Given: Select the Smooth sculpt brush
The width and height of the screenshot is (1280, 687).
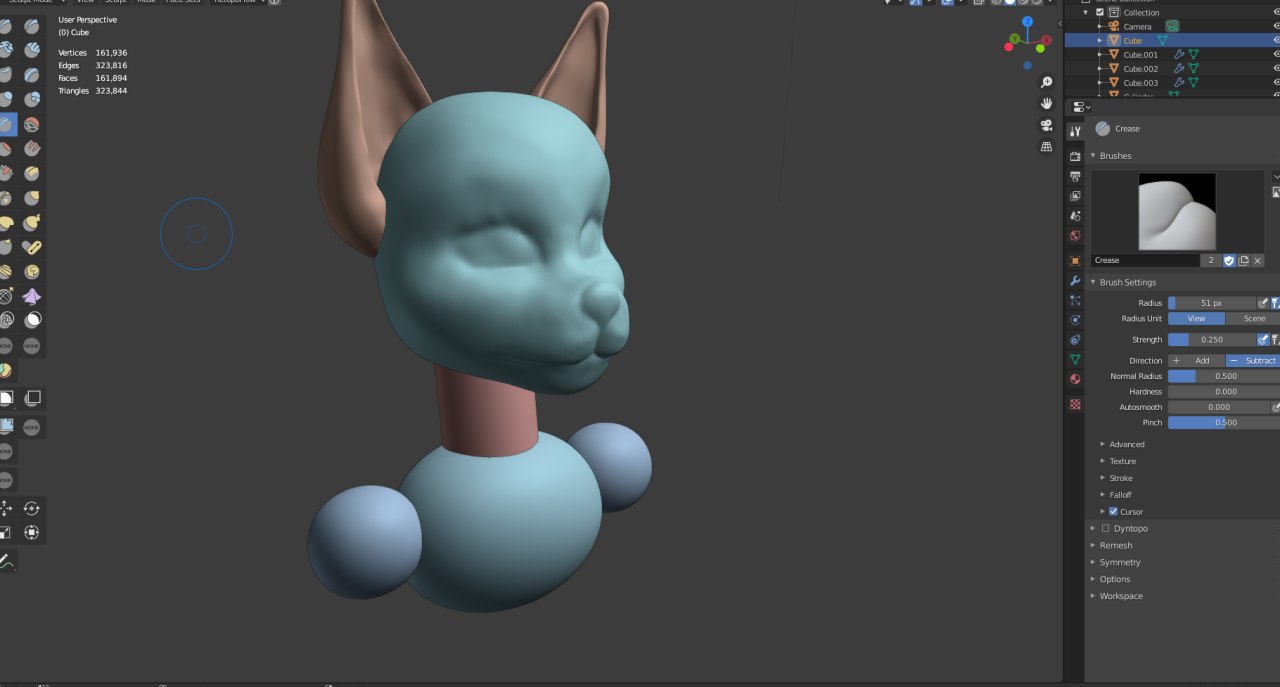Looking at the screenshot, I should click(x=32, y=124).
